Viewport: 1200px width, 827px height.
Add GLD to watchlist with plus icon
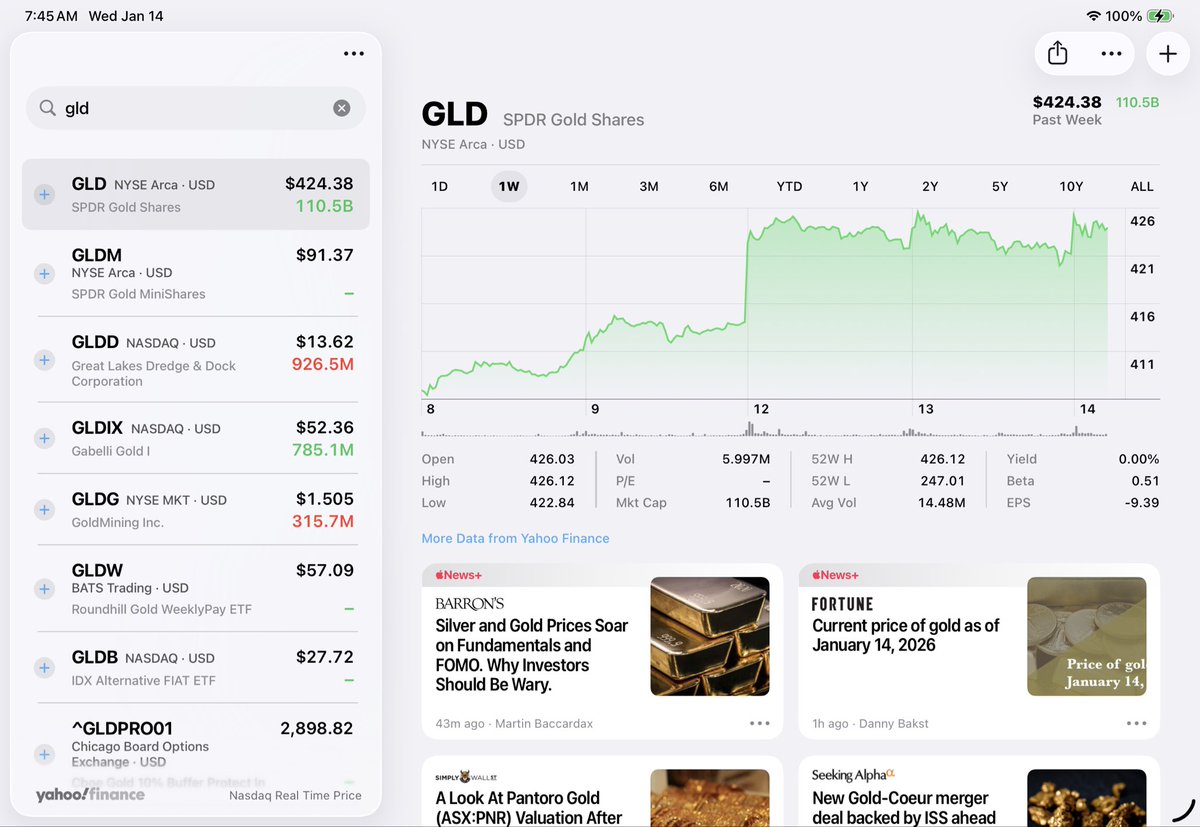point(44,195)
